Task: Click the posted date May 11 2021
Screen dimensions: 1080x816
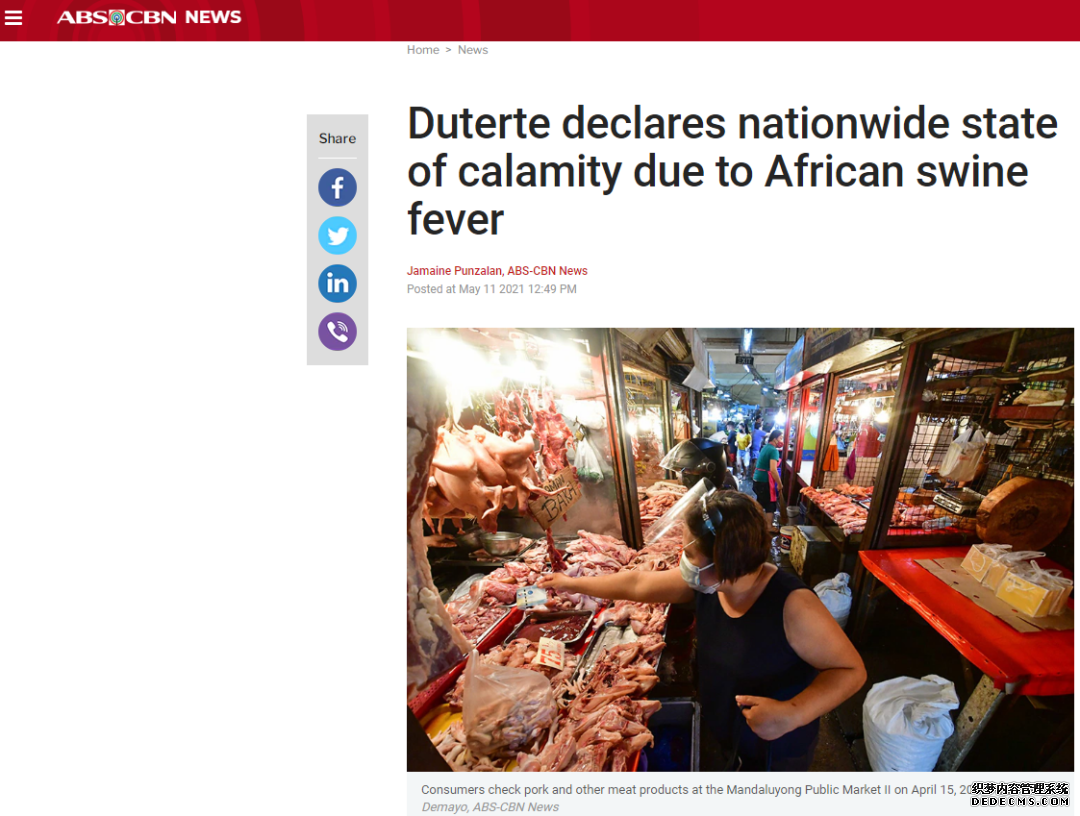Action: 491,289
